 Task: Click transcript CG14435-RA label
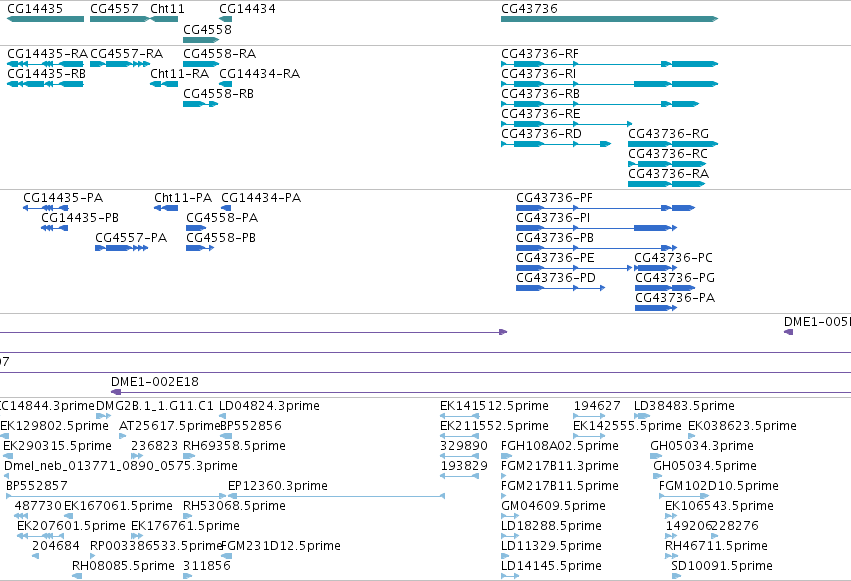[47, 54]
